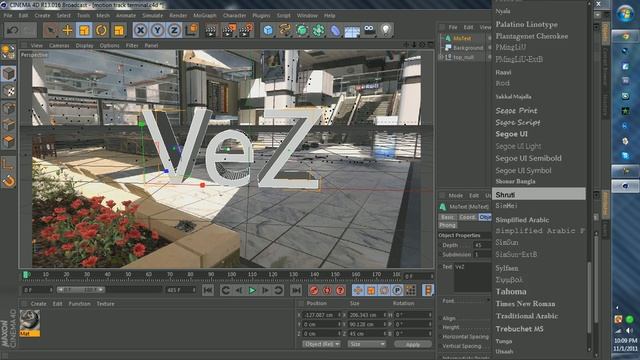The height and width of the screenshot is (360, 640).
Task: Select the Live Selection arrow tool
Action: (50, 30)
